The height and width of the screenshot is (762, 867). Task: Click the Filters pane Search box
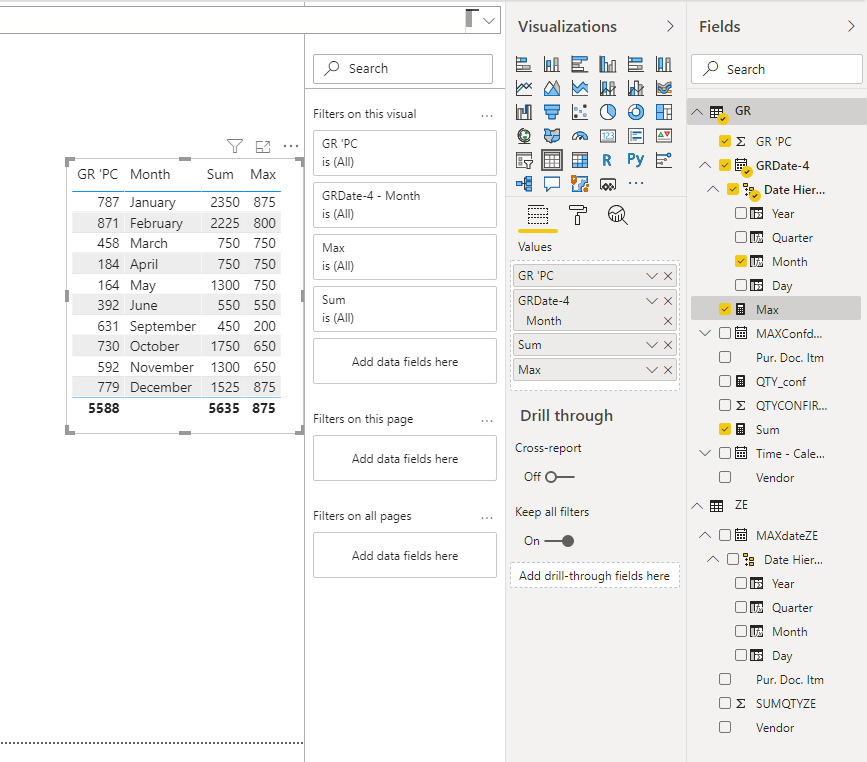coord(403,69)
